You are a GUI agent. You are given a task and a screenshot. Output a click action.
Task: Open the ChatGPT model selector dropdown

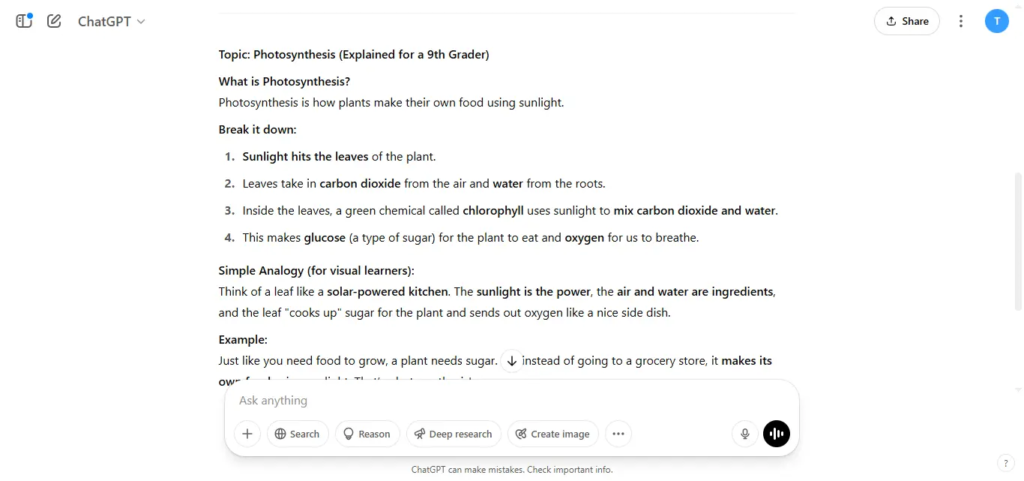click(112, 21)
